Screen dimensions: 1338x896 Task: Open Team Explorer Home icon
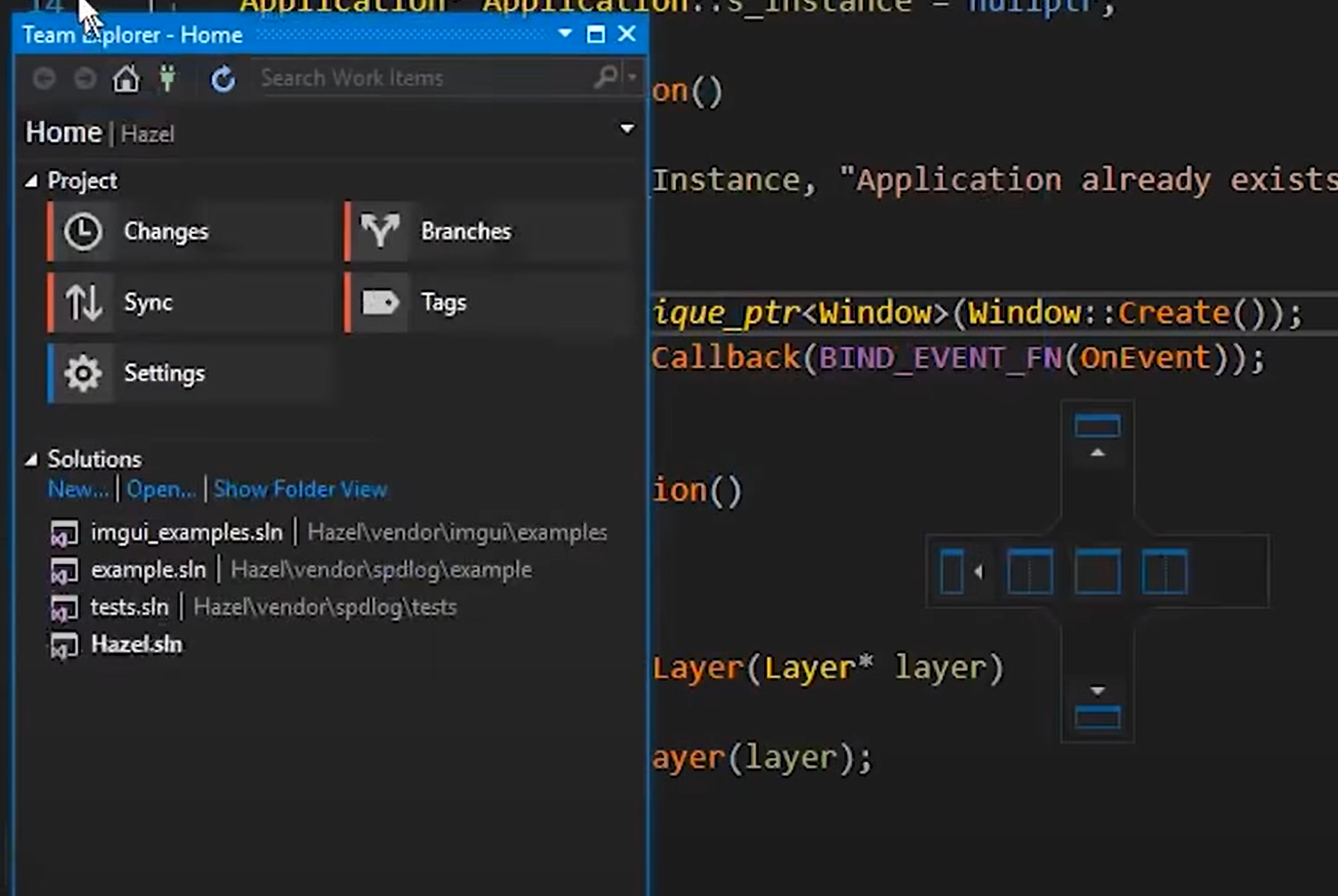click(x=126, y=78)
